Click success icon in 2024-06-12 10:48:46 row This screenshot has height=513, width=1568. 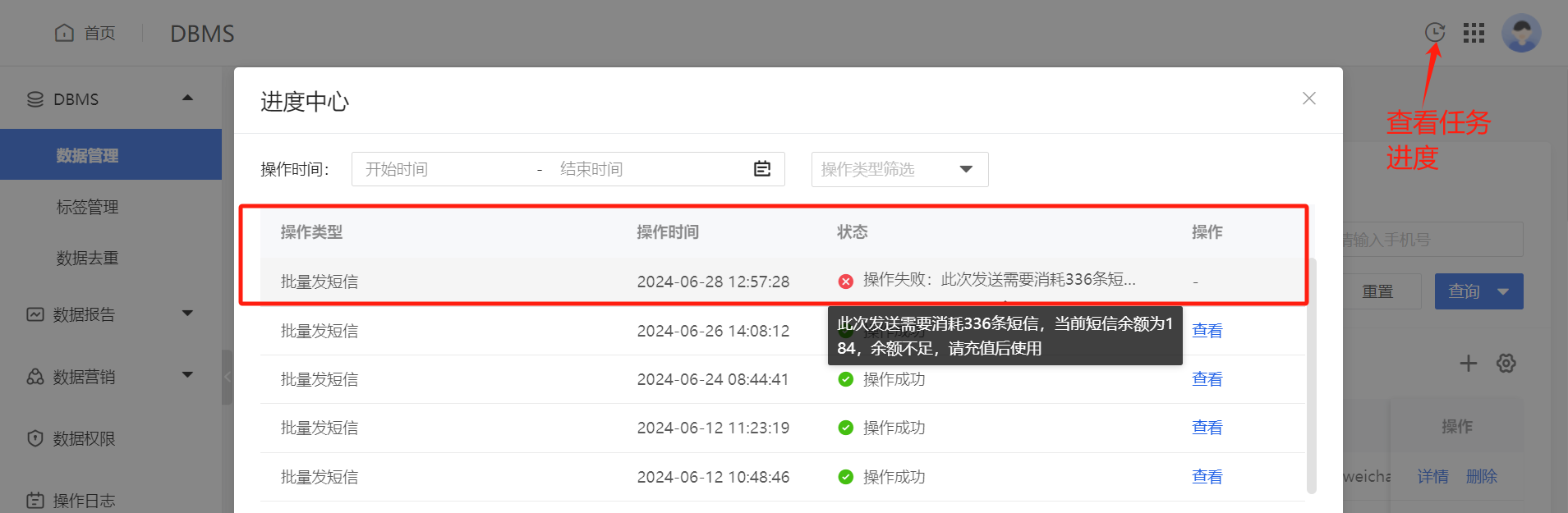[845, 477]
